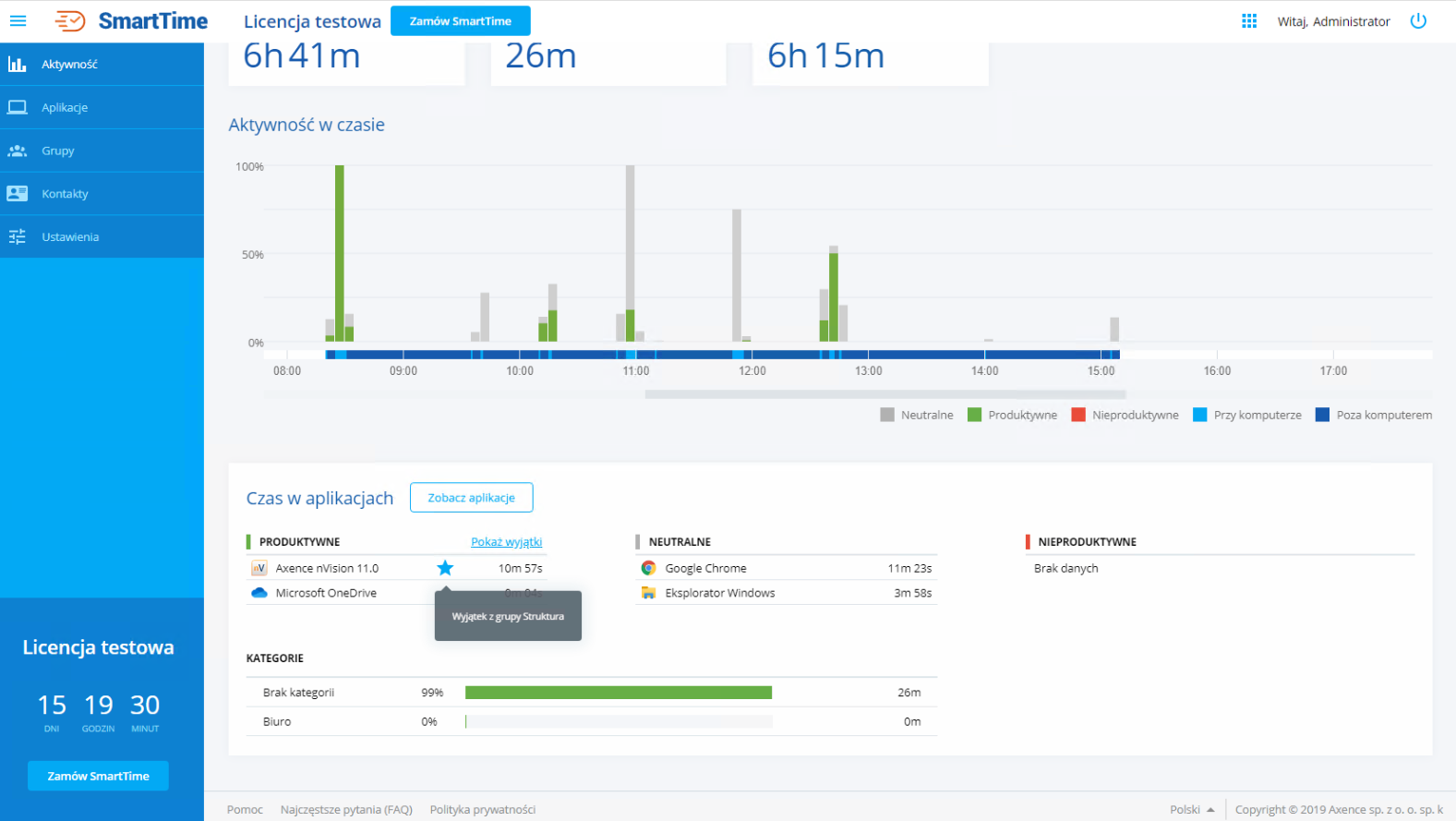
Task: Click the Aplikacje laptop icon
Action: 17,107
